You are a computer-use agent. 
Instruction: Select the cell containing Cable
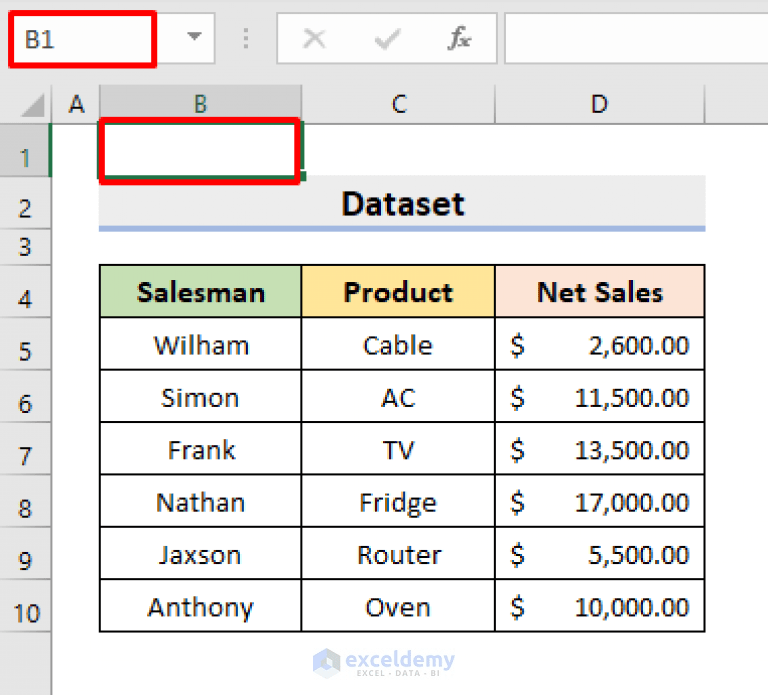(398, 344)
